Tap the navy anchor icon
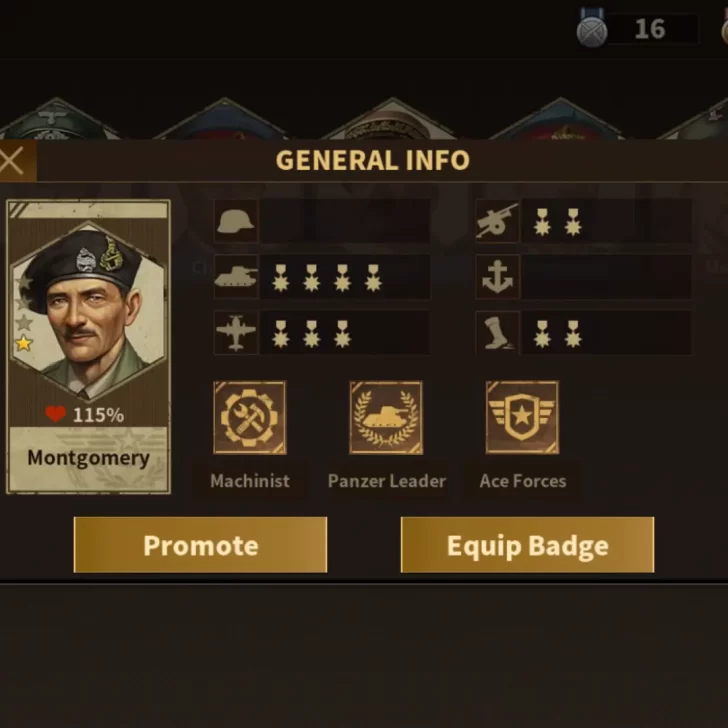Image resolution: width=728 pixels, height=728 pixels. pos(497,277)
